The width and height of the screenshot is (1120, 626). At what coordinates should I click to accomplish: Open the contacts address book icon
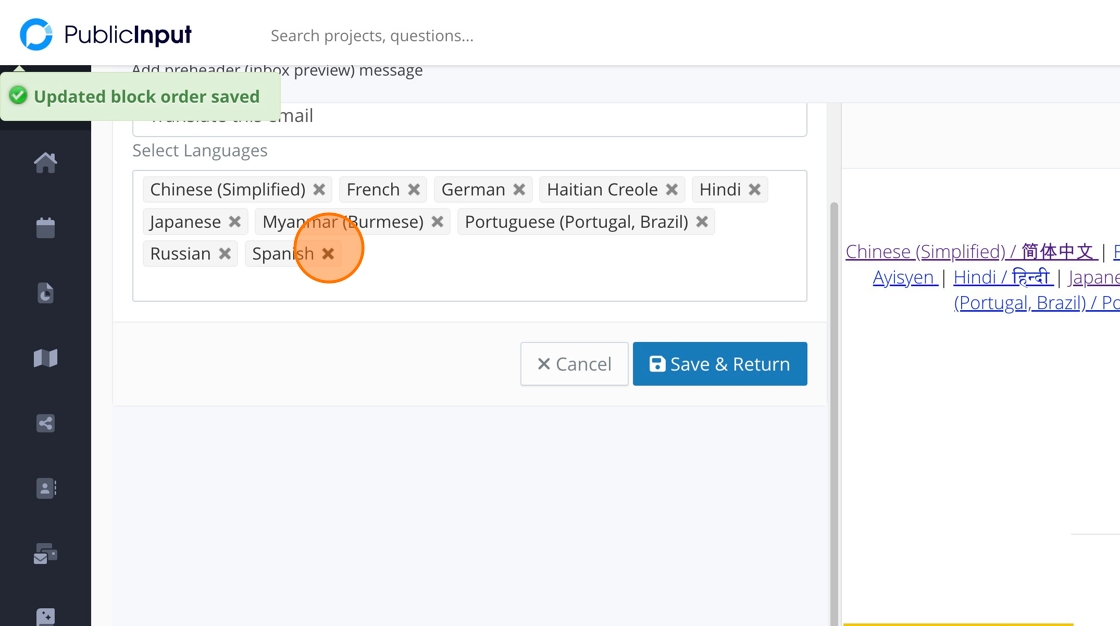(45, 488)
